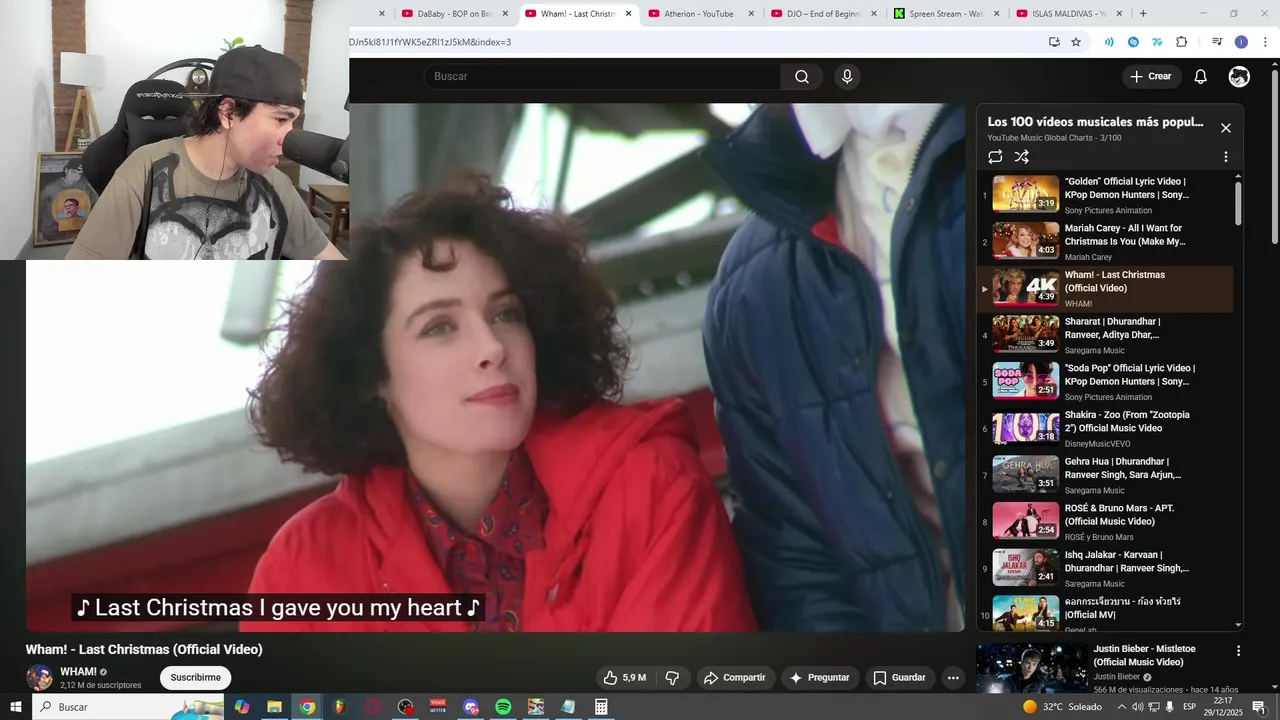Open Windows Start menu
The image size is (1280, 720).
[16, 707]
